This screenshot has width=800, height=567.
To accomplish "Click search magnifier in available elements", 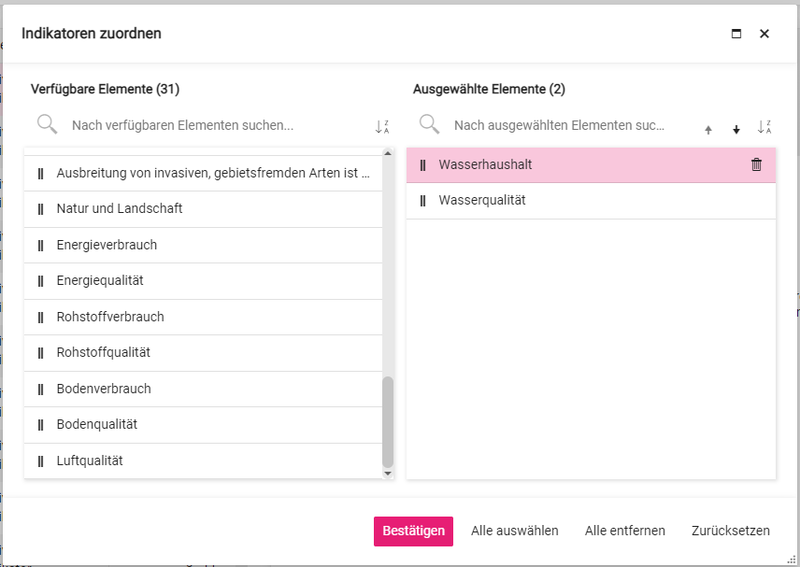I will click(47, 124).
